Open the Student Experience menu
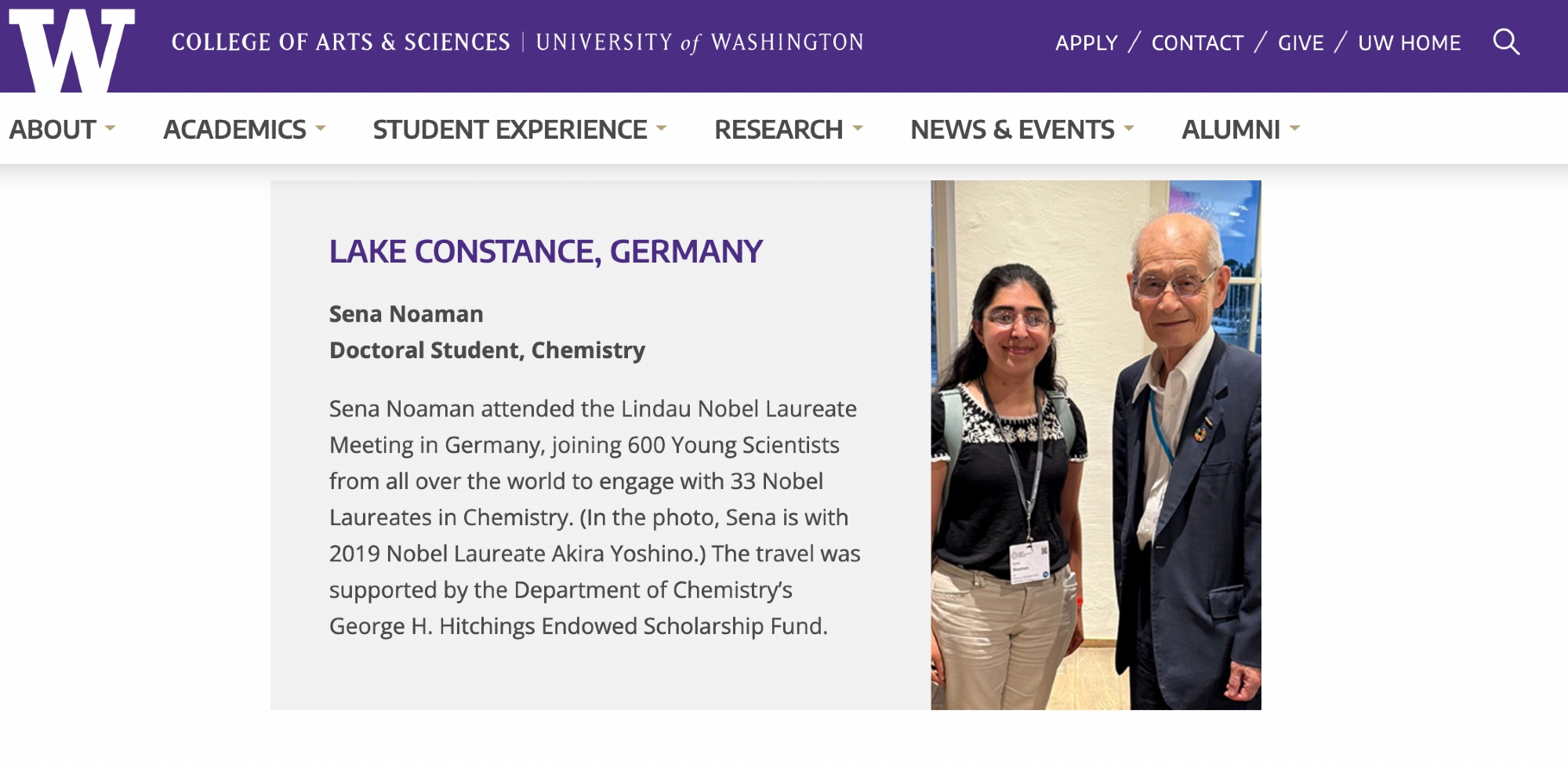1568x765 pixels. pos(510,129)
